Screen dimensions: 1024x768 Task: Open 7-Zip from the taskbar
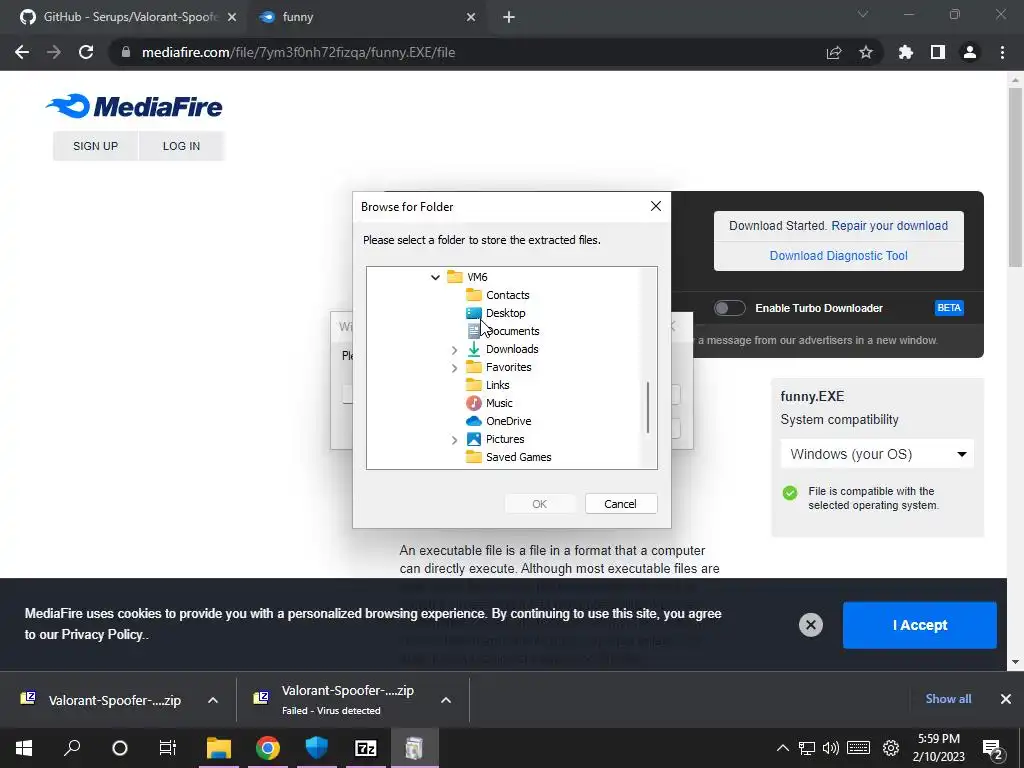tap(366, 748)
